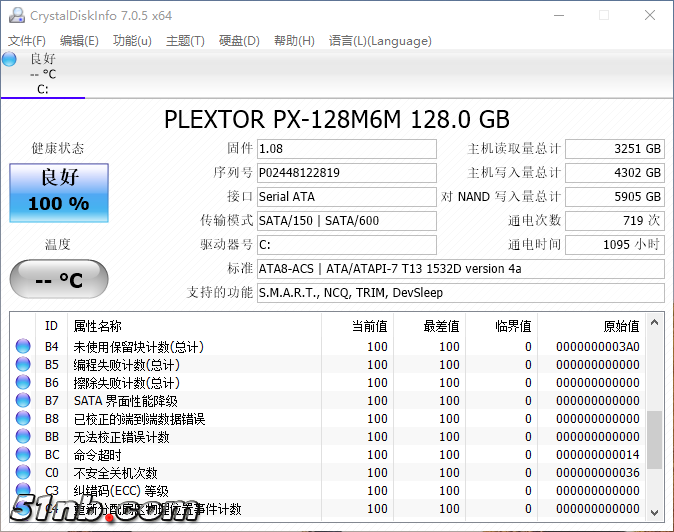The height and width of the screenshot is (532, 674).
Task: Click status orb for attribute BC
Action: [x=23, y=455]
